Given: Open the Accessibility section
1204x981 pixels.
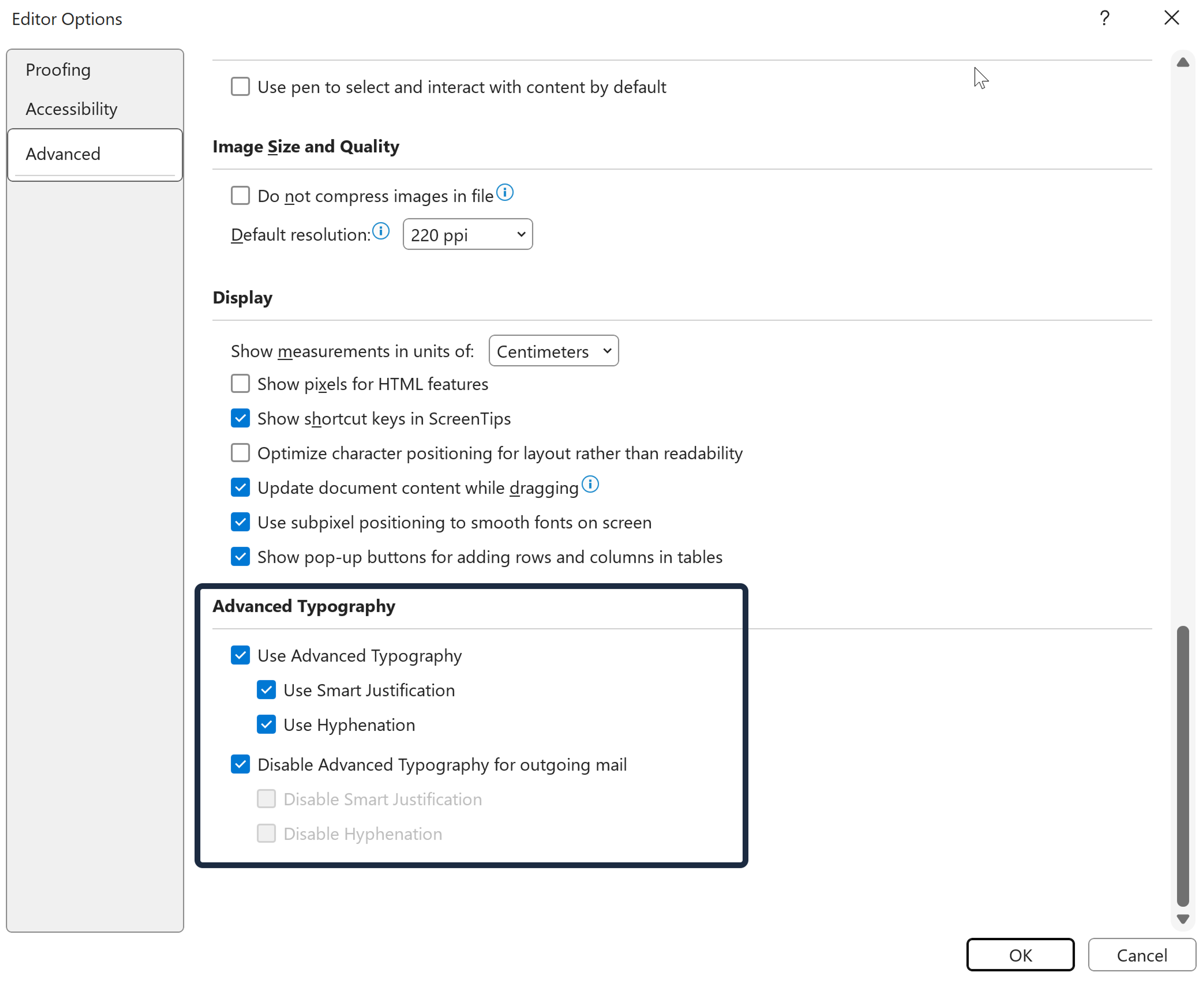Looking at the screenshot, I should point(71,109).
